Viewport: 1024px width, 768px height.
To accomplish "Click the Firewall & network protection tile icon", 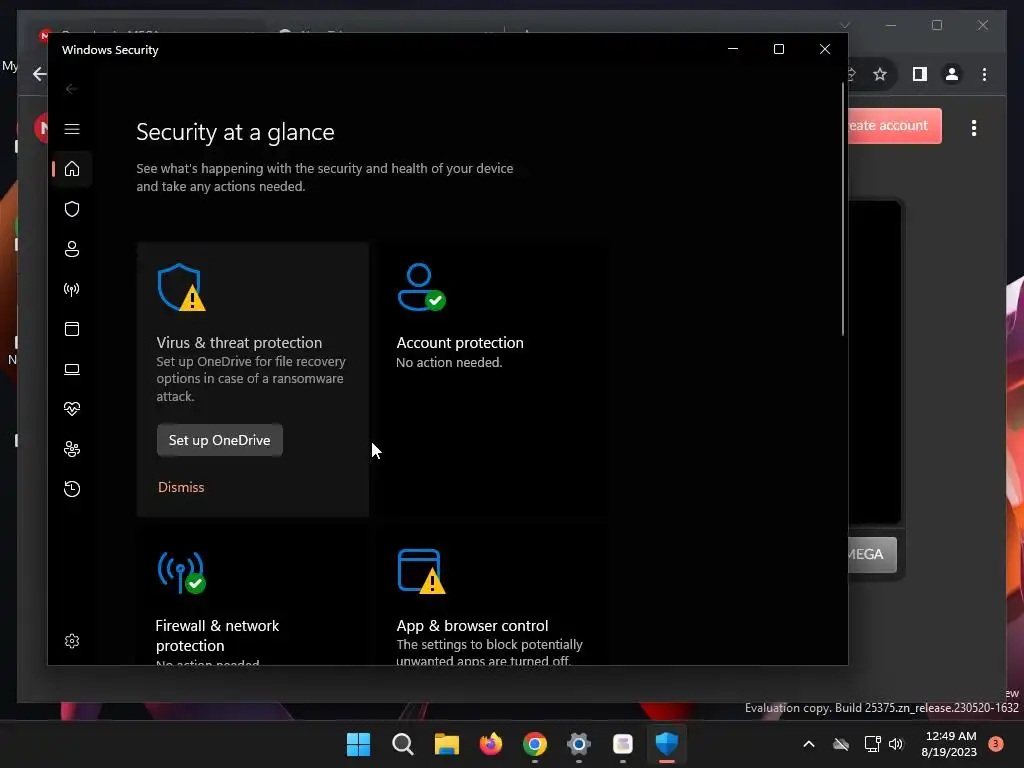I will pyautogui.click(x=181, y=573).
